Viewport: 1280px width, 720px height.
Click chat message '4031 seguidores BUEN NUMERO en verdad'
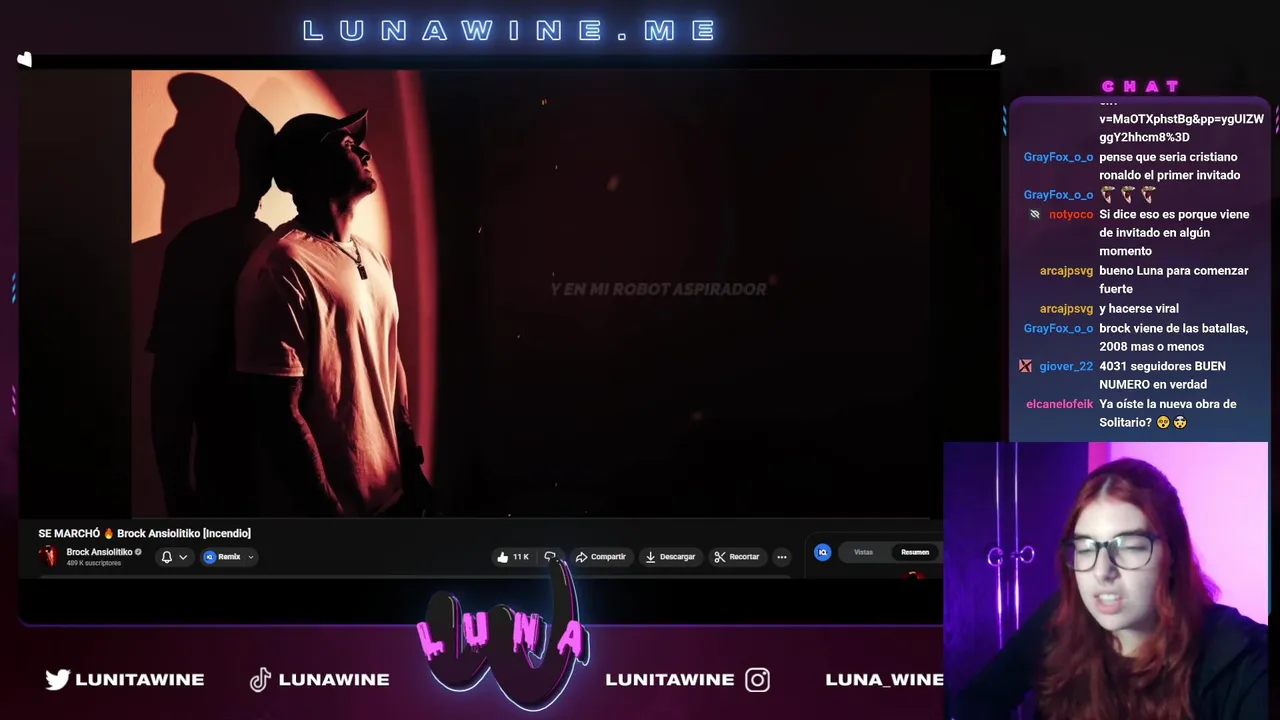(1162, 375)
